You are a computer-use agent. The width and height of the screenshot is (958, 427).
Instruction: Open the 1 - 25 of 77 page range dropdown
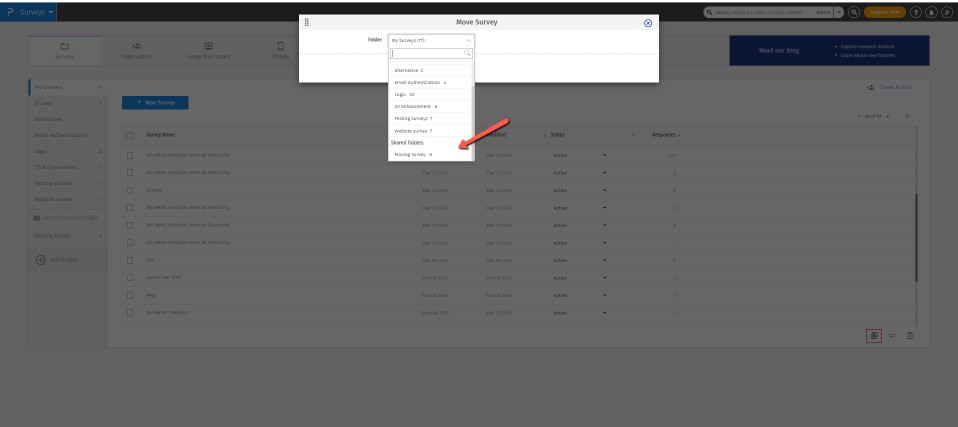click(x=874, y=116)
